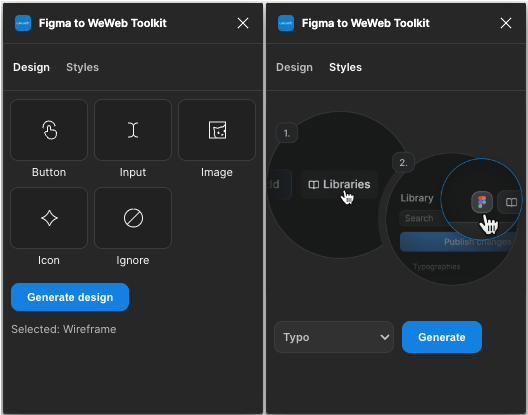Select the Button component tile
The height and width of the screenshot is (415, 528).
pos(49,130)
